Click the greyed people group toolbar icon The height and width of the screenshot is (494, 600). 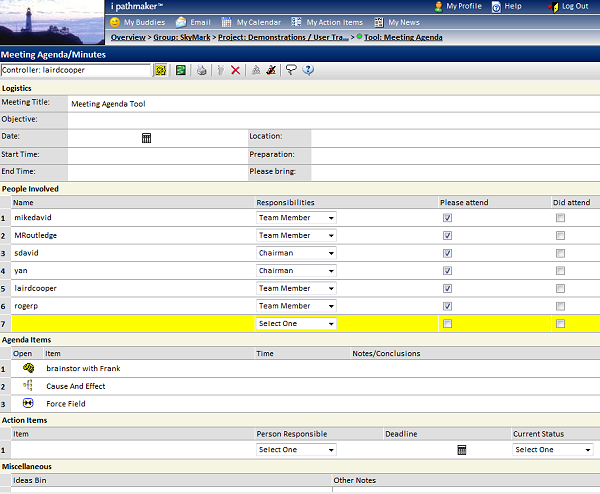point(256,70)
